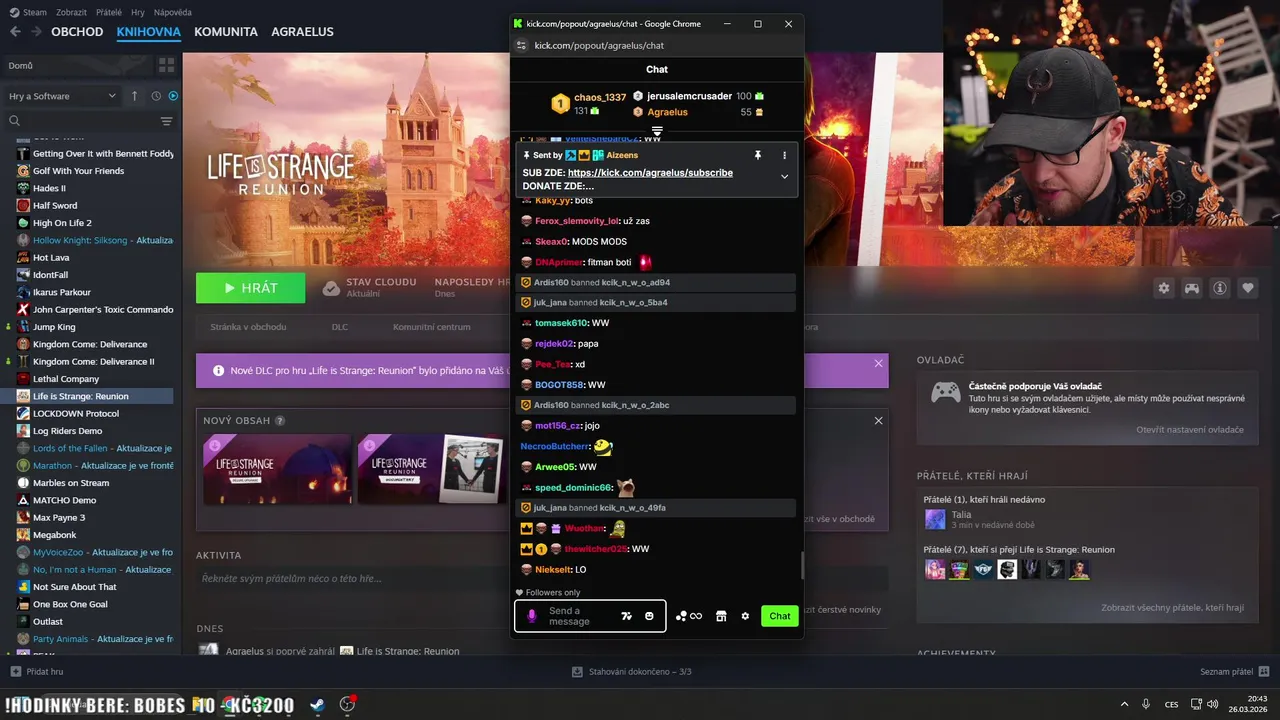This screenshot has width=1280, height=720.
Task: Open the Nápověda menu
Action: 174,12
